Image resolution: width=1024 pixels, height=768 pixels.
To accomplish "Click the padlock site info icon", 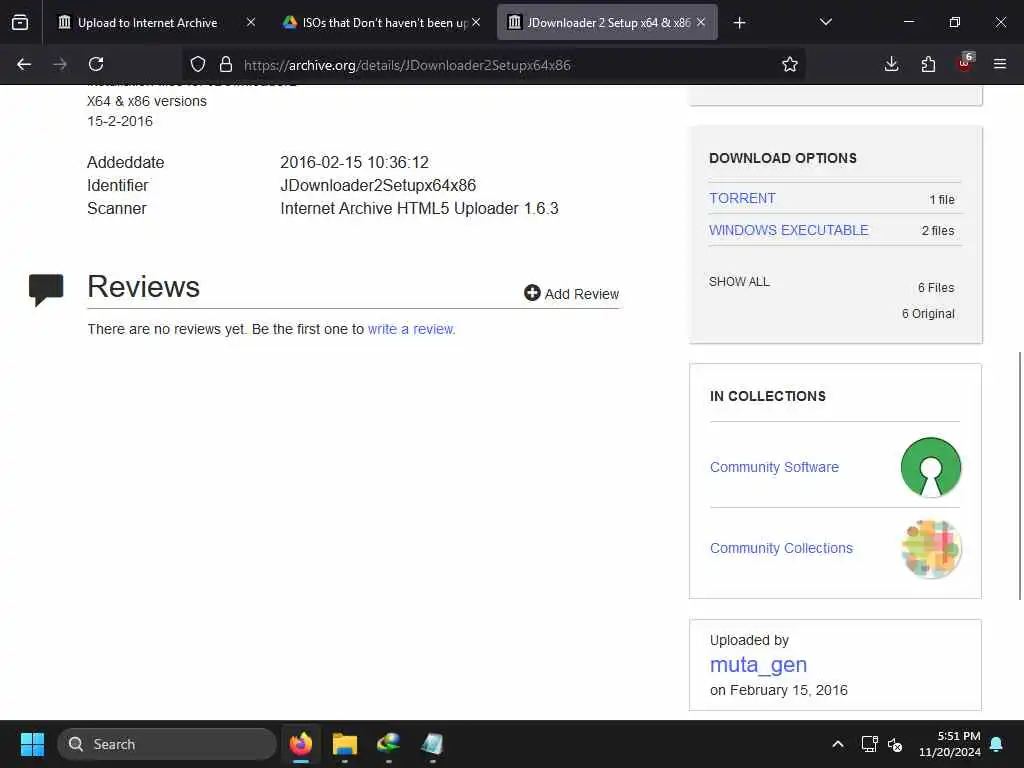I will click(226, 64).
